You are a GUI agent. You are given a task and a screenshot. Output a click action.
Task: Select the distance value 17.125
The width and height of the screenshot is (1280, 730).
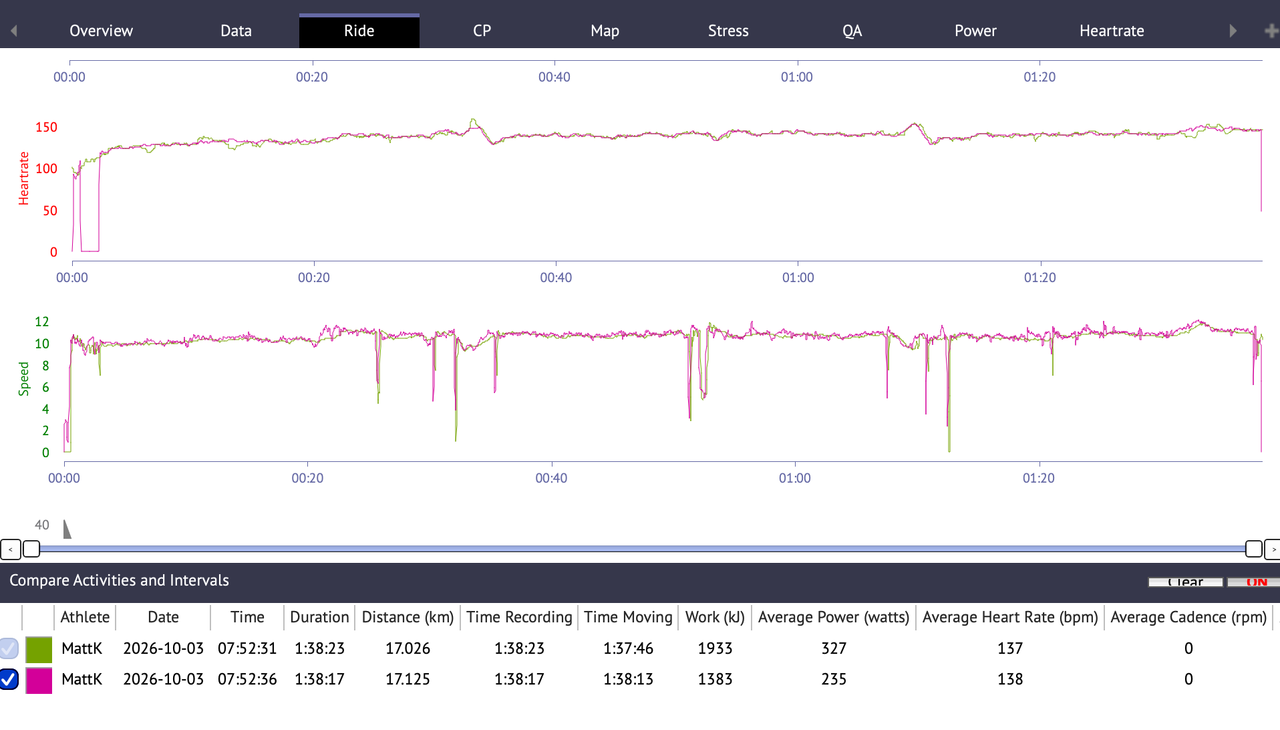pos(408,680)
